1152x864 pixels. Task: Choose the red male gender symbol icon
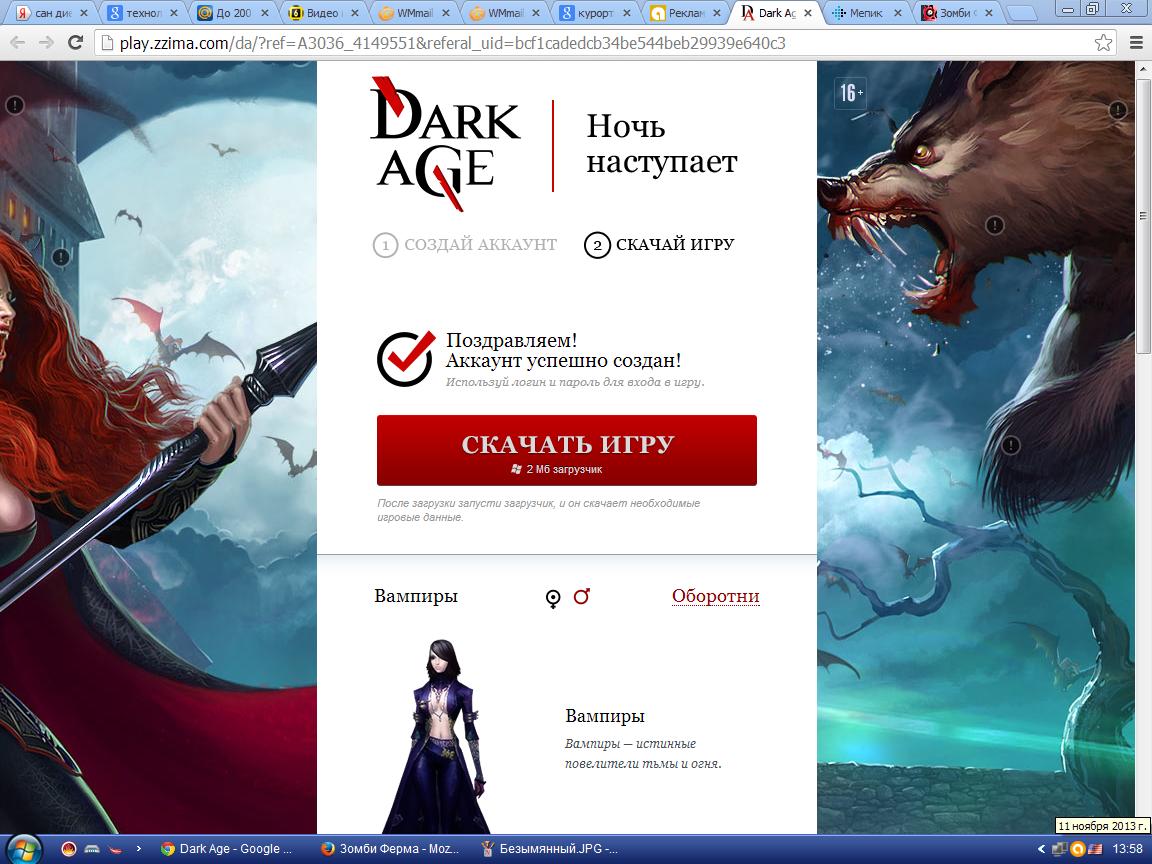(582, 596)
